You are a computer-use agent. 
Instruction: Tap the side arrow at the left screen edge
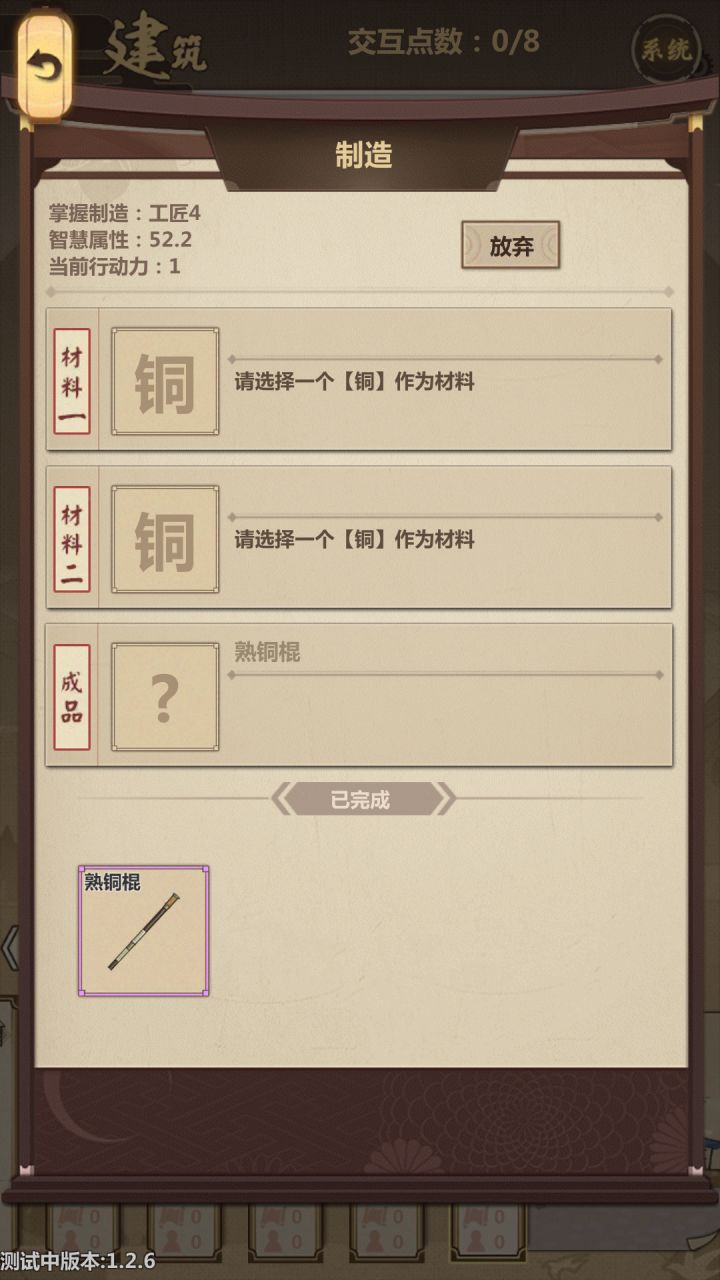9,948
